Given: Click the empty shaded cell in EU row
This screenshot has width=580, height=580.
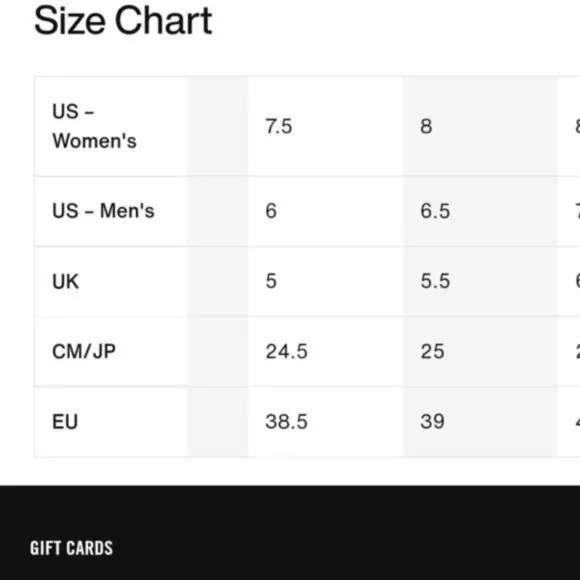Looking at the screenshot, I should coord(218,422).
